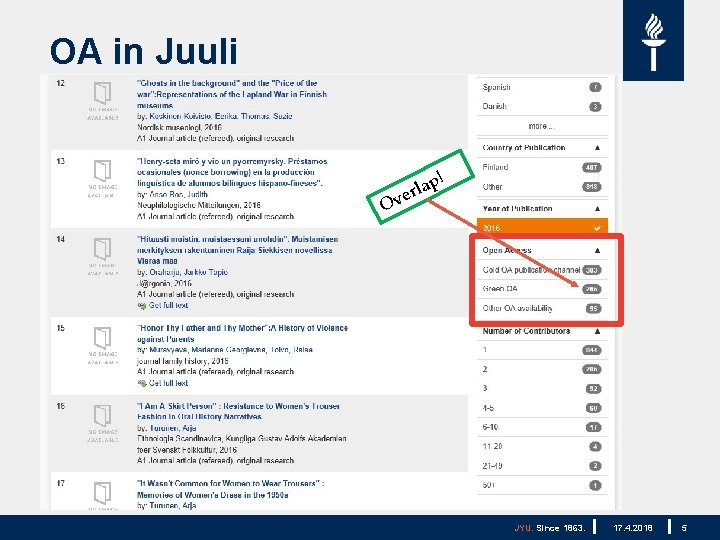Click the 'OA in Juuli' slide title

(x=144, y=51)
